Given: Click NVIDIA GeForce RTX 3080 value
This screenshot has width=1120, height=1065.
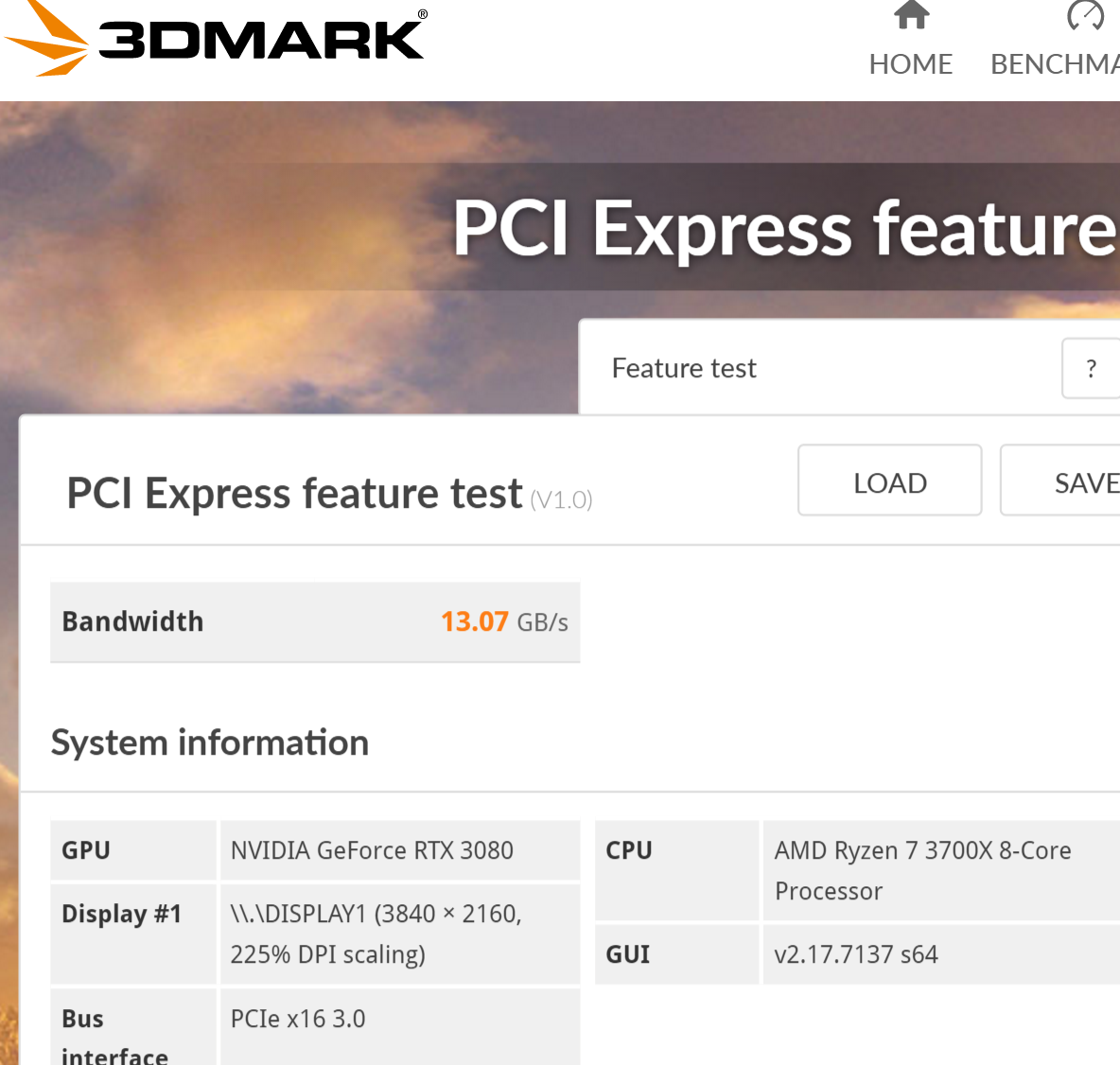Looking at the screenshot, I should pos(372,850).
